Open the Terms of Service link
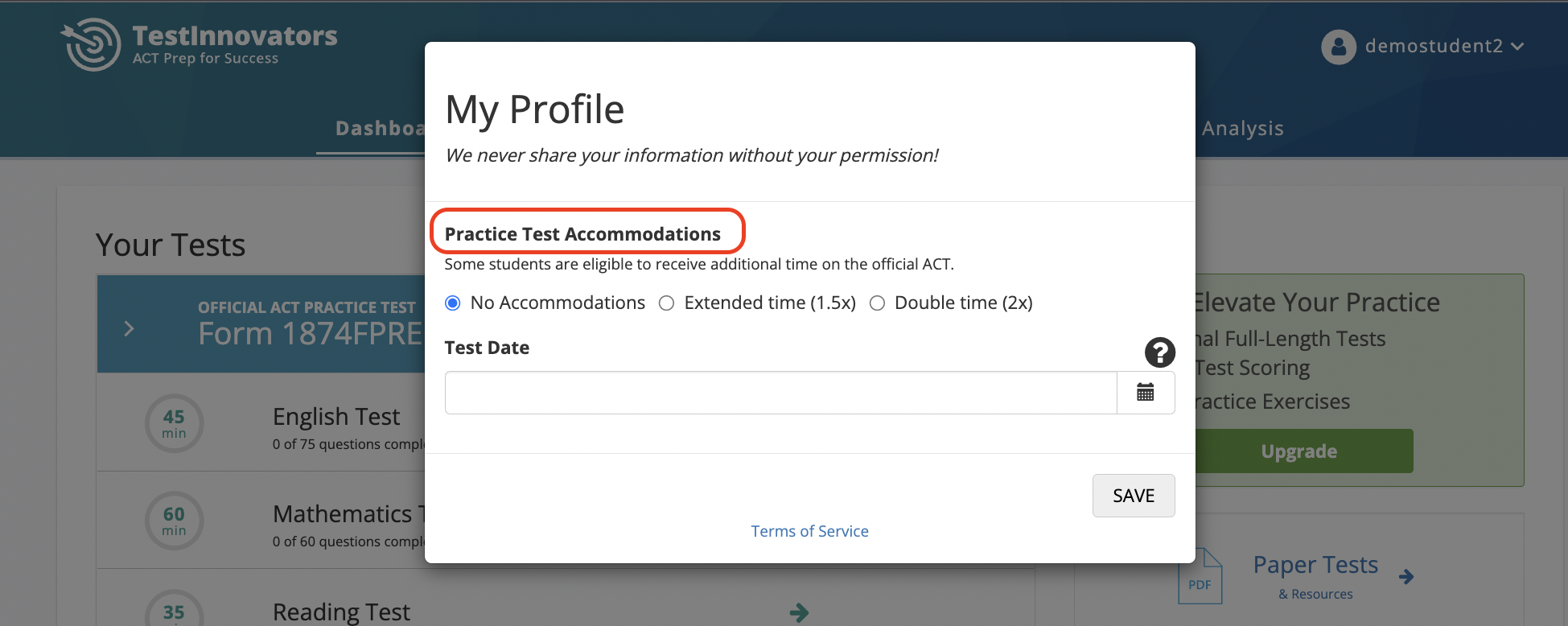This screenshot has height=626, width=1568. coord(809,531)
